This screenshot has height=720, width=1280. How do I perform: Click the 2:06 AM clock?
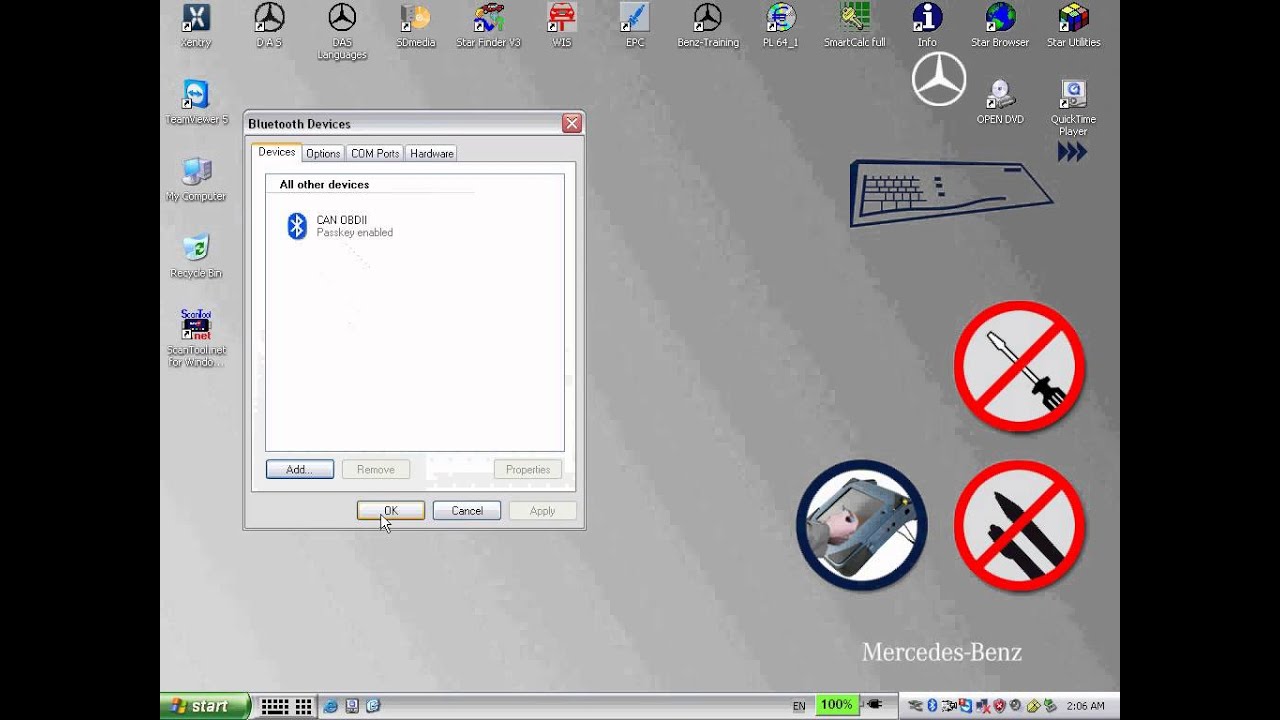1086,706
